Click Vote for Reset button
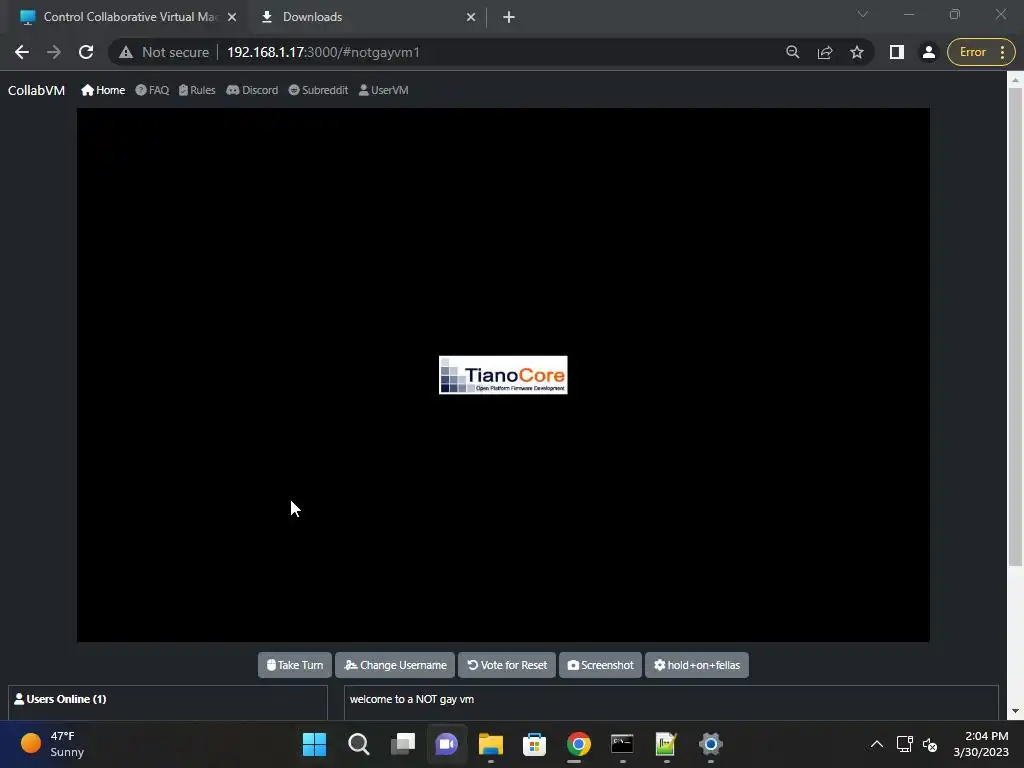 [x=507, y=665]
